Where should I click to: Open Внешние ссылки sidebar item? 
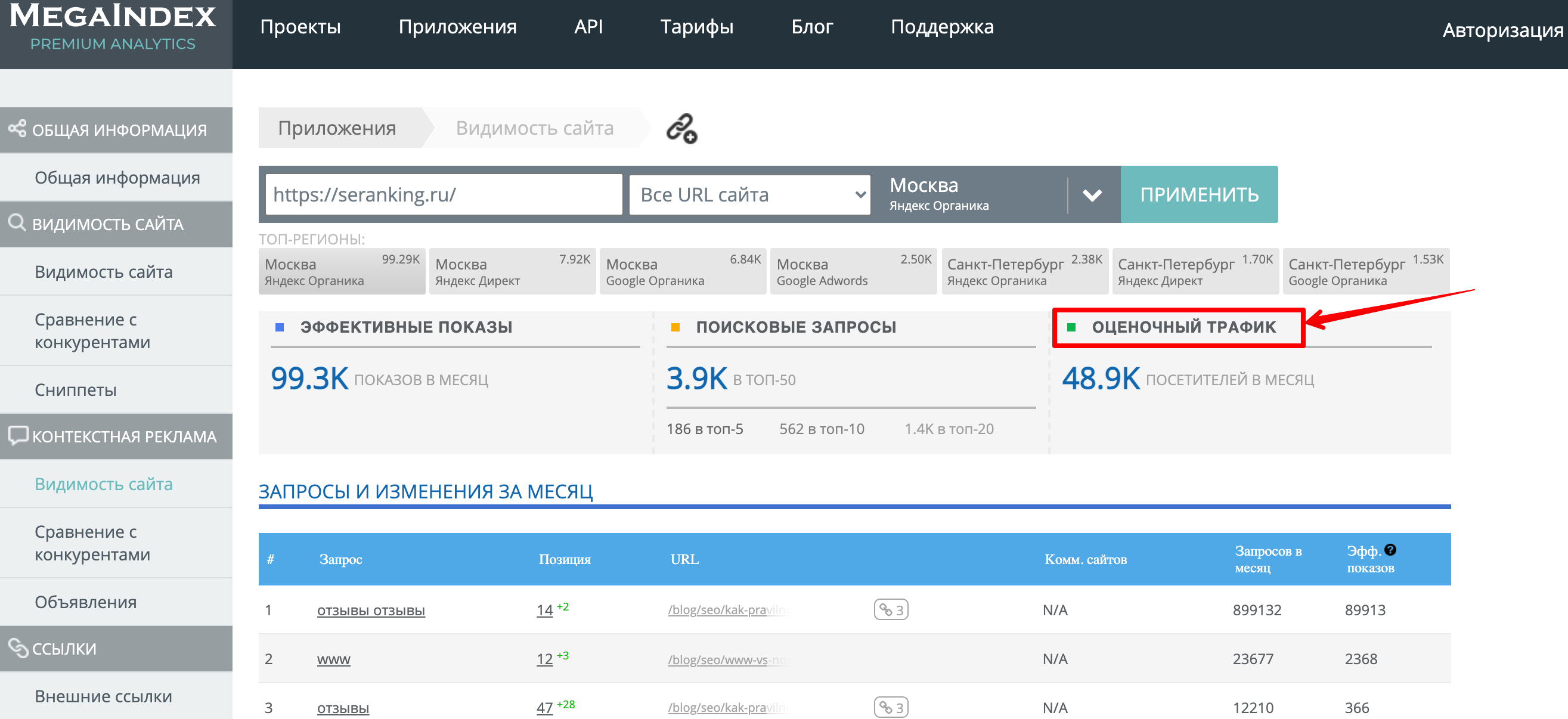tap(116, 696)
